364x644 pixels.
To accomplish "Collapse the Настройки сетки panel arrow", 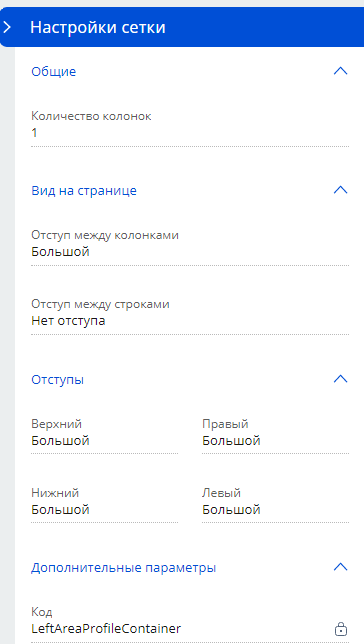I will click(7, 28).
